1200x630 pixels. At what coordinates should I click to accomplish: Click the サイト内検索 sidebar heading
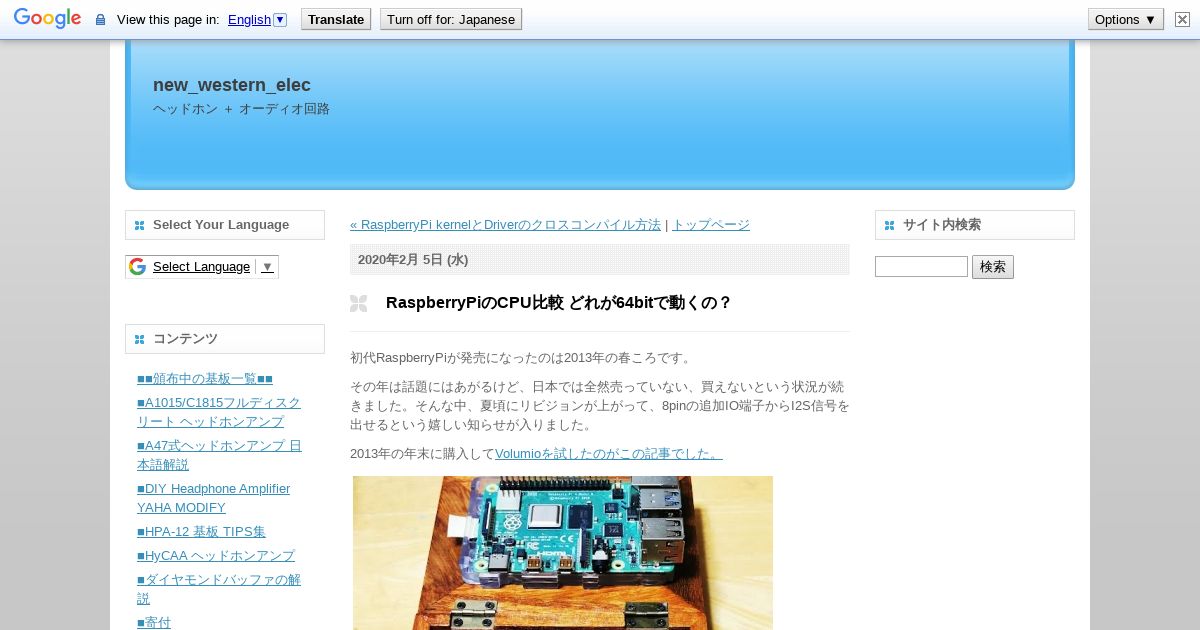coord(942,225)
